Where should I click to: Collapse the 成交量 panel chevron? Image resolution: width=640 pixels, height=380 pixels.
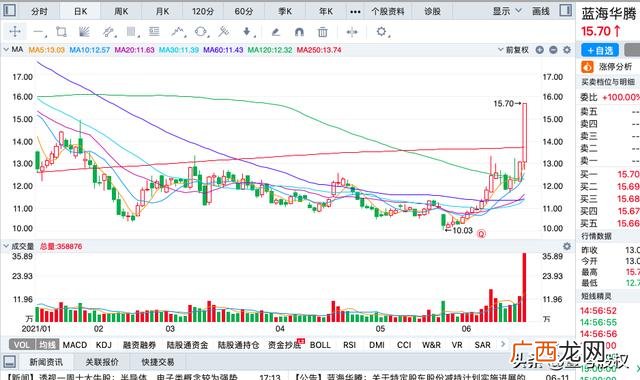tap(6, 246)
